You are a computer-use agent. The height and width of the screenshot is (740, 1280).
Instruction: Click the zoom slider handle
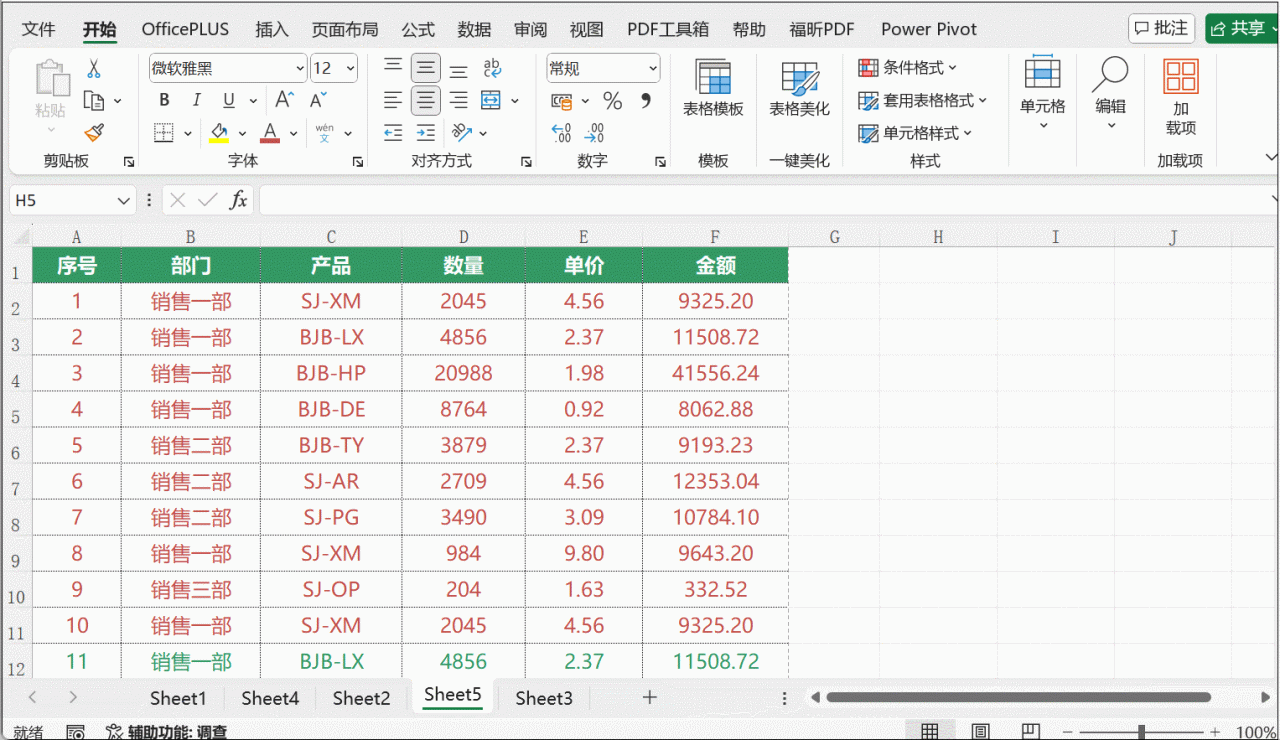(1141, 732)
